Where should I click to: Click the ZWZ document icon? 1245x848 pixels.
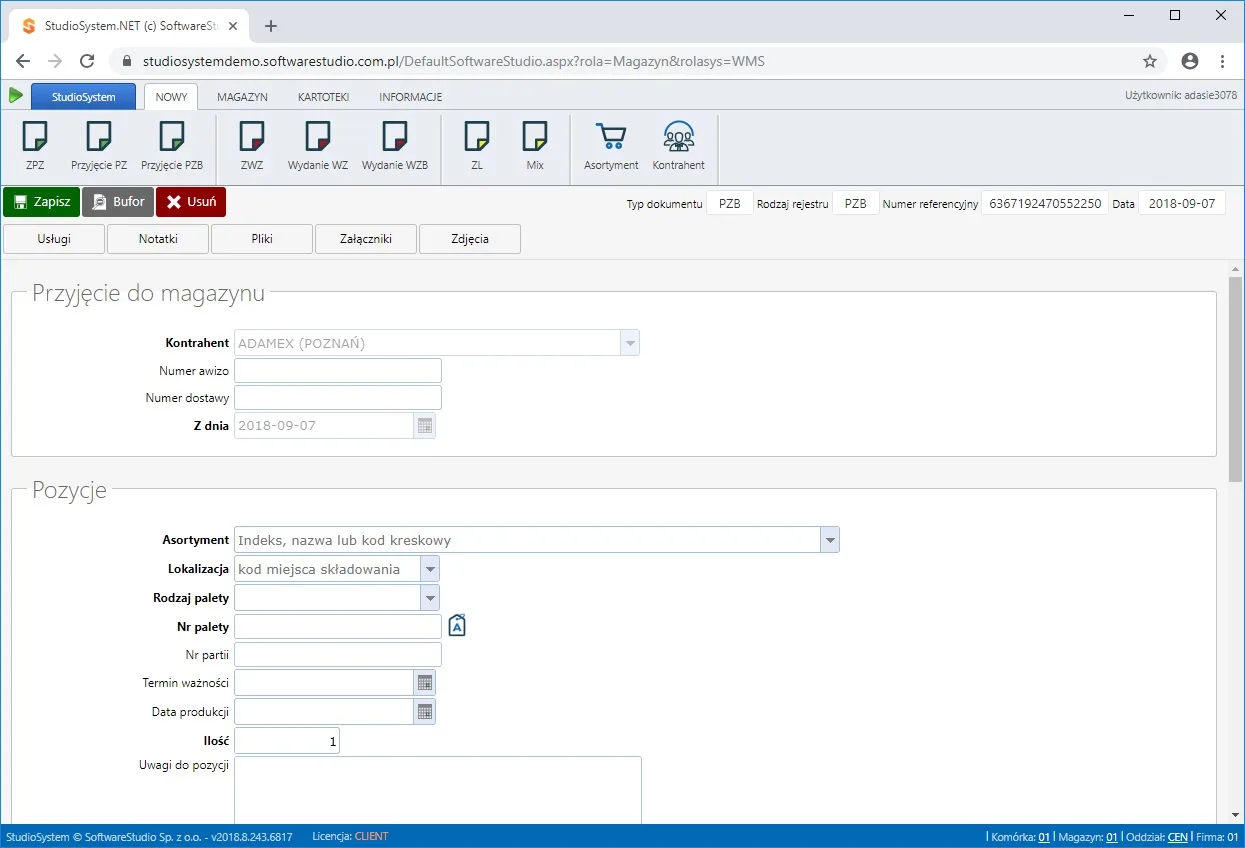click(252, 135)
